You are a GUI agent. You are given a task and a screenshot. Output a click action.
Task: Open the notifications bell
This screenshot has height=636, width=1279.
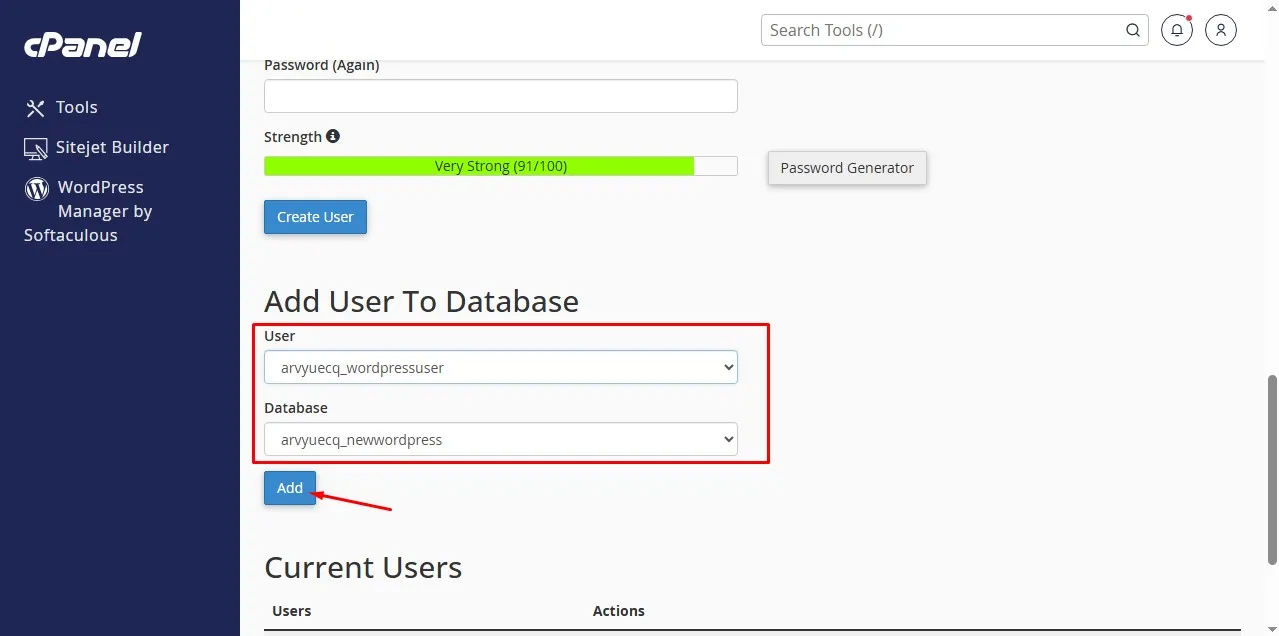[x=1176, y=30]
